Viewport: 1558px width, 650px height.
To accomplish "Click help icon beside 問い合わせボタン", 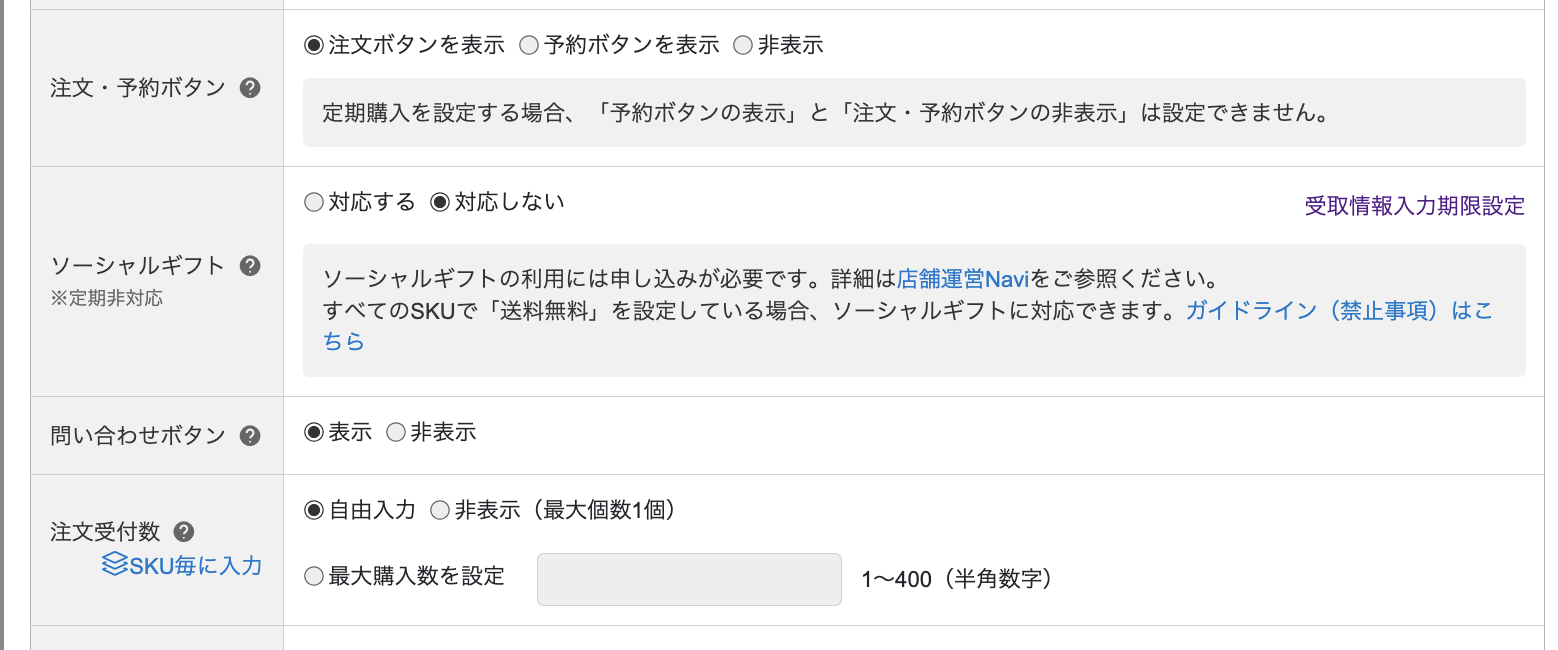I will click(251, 436).
